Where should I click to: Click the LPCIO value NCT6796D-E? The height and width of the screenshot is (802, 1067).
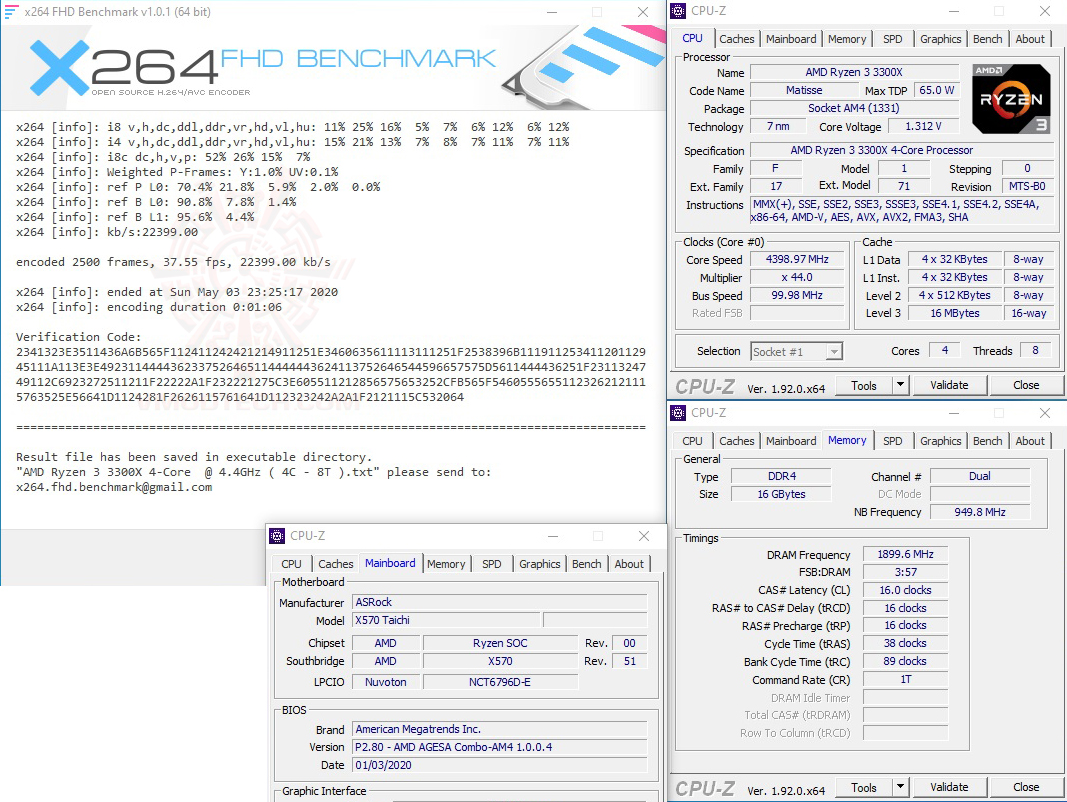click(500, 682)
